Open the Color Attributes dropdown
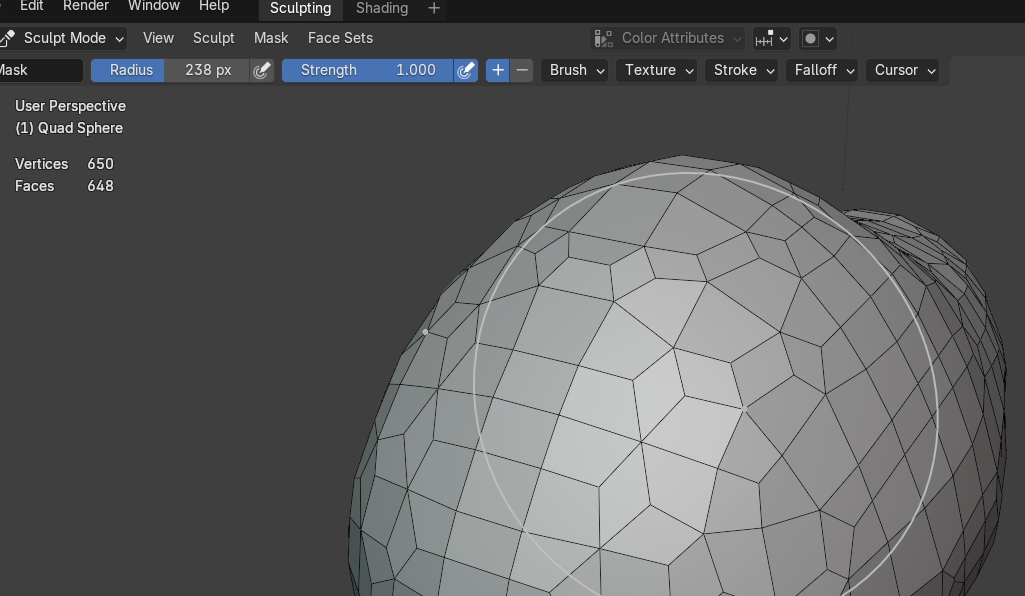1025x596 pixels. (x=667, y=39)
